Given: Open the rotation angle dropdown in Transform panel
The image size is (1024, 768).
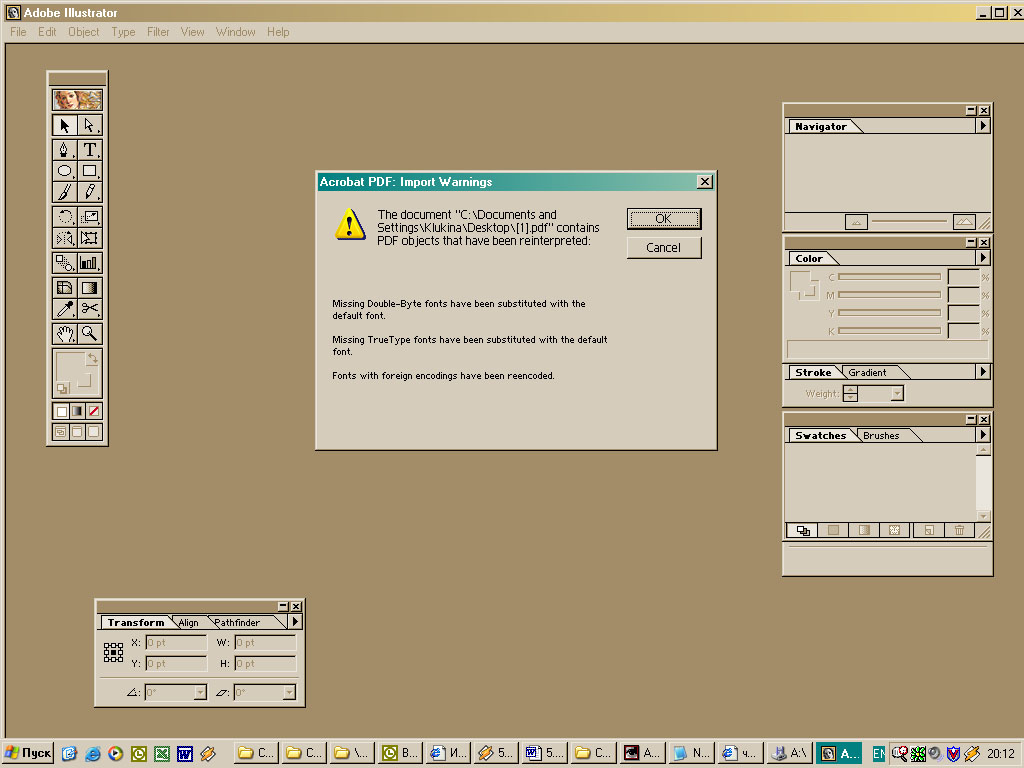Looking at the screenshot, I should coord(200,692).
